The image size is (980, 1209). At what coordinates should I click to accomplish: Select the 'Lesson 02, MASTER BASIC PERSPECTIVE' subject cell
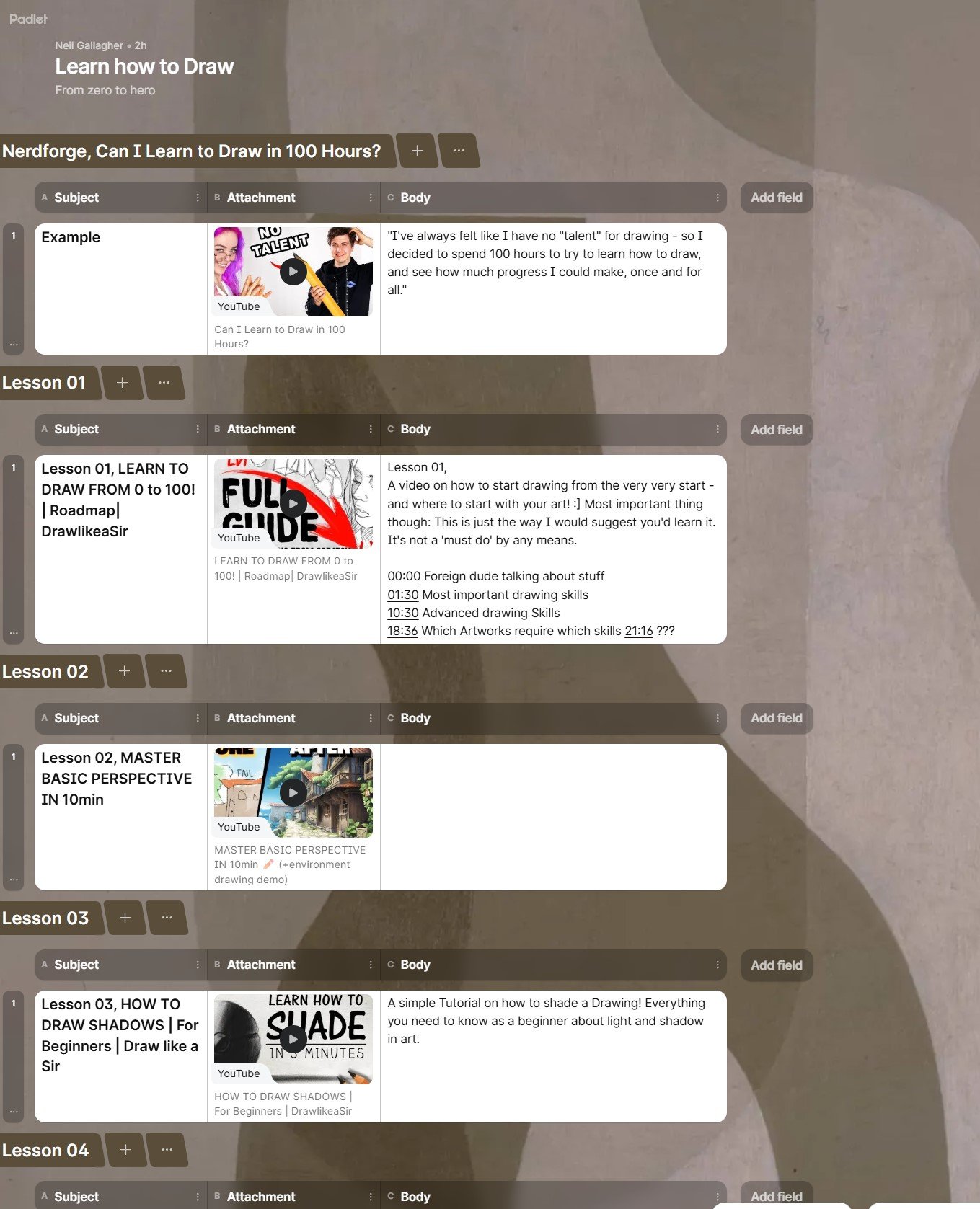point(121,817)
